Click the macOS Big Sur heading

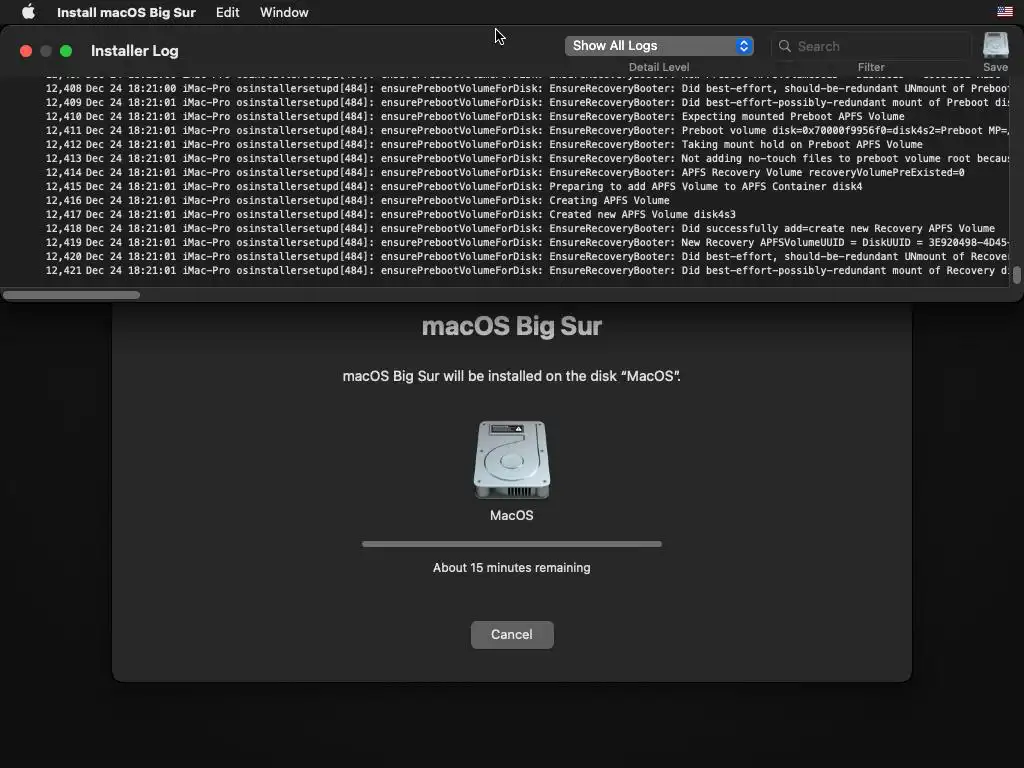[511, 327]
